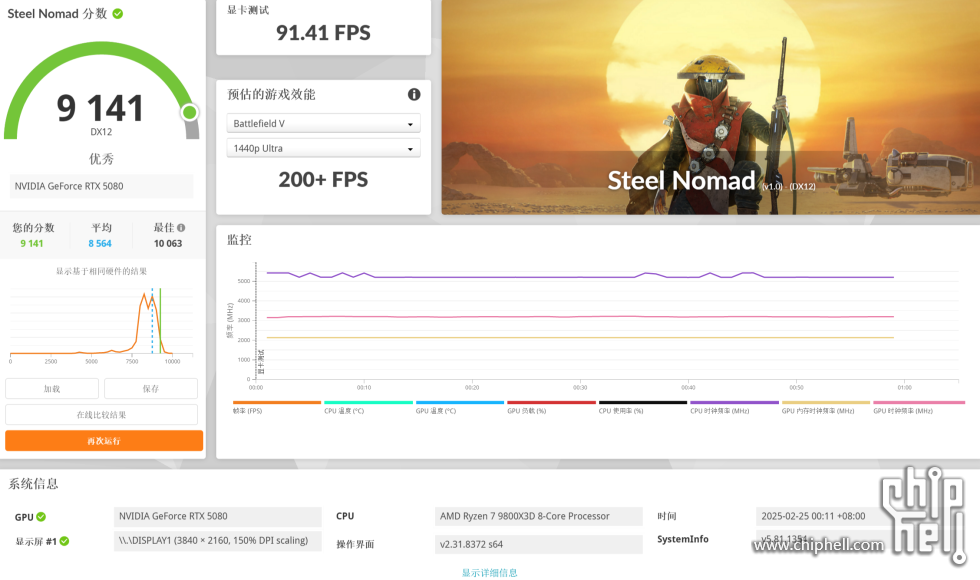Viewport: 980px width, 580px height.
Task: Click the Steel Nomad benchmark banner image
Action: 711,108
